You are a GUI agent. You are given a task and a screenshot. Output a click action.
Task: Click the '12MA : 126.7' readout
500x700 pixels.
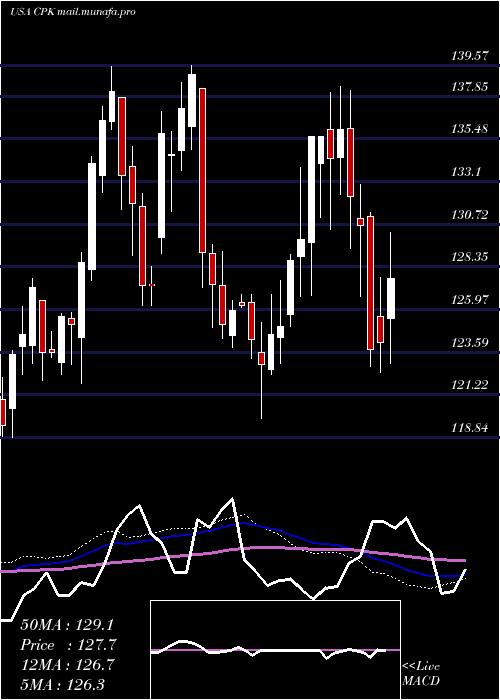point(67,665)
